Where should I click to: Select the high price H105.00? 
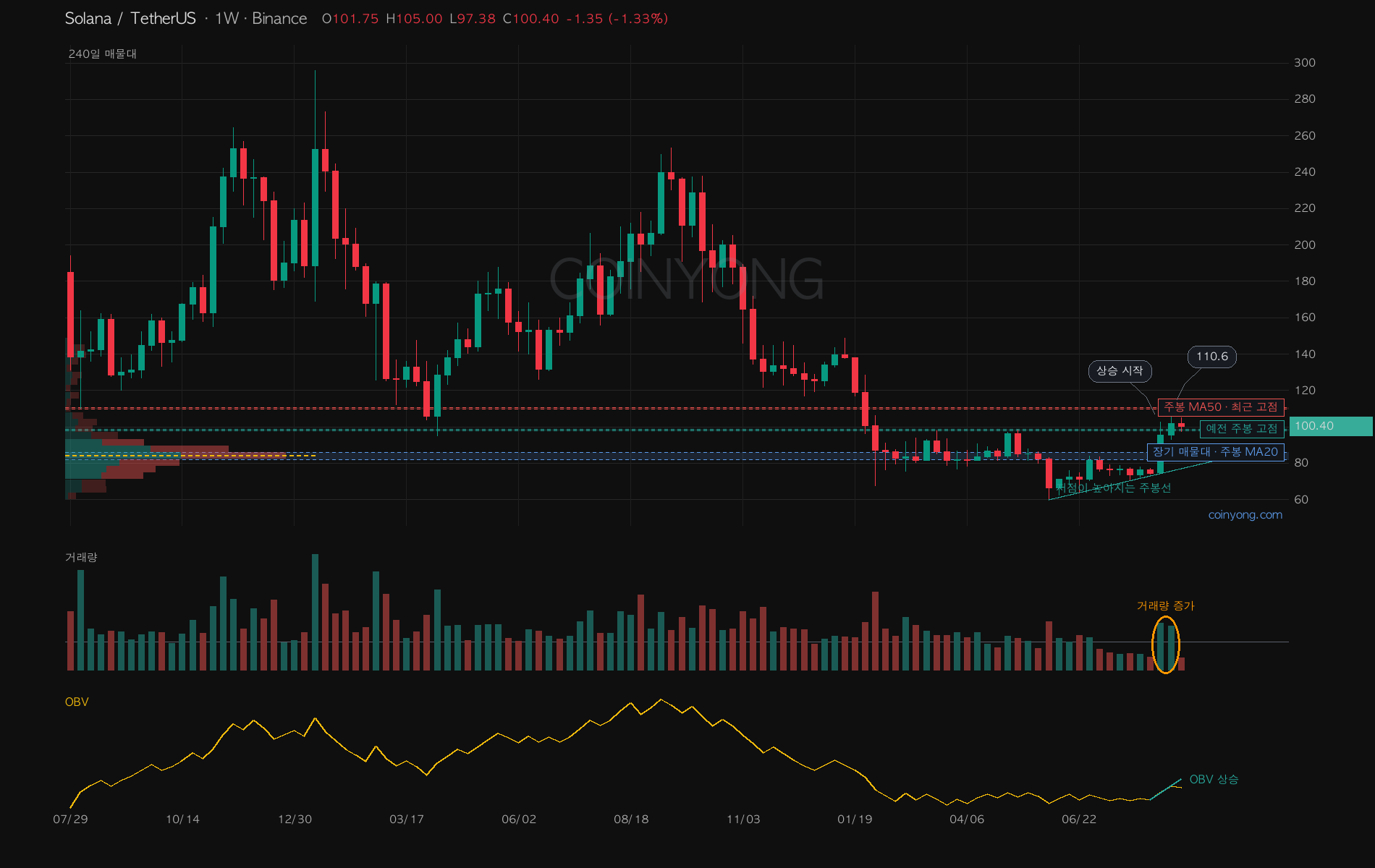pos(414,19)
